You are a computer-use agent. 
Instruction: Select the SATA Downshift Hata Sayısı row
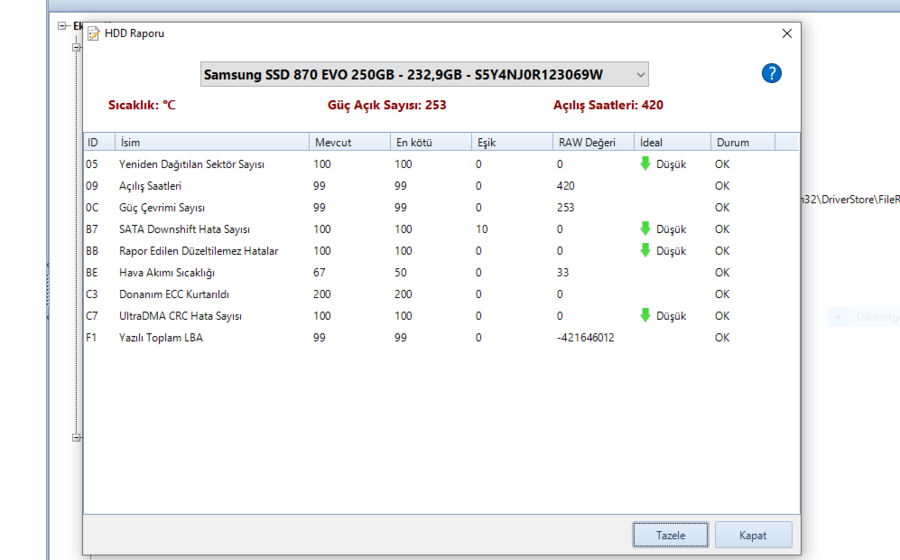(441, 229)
